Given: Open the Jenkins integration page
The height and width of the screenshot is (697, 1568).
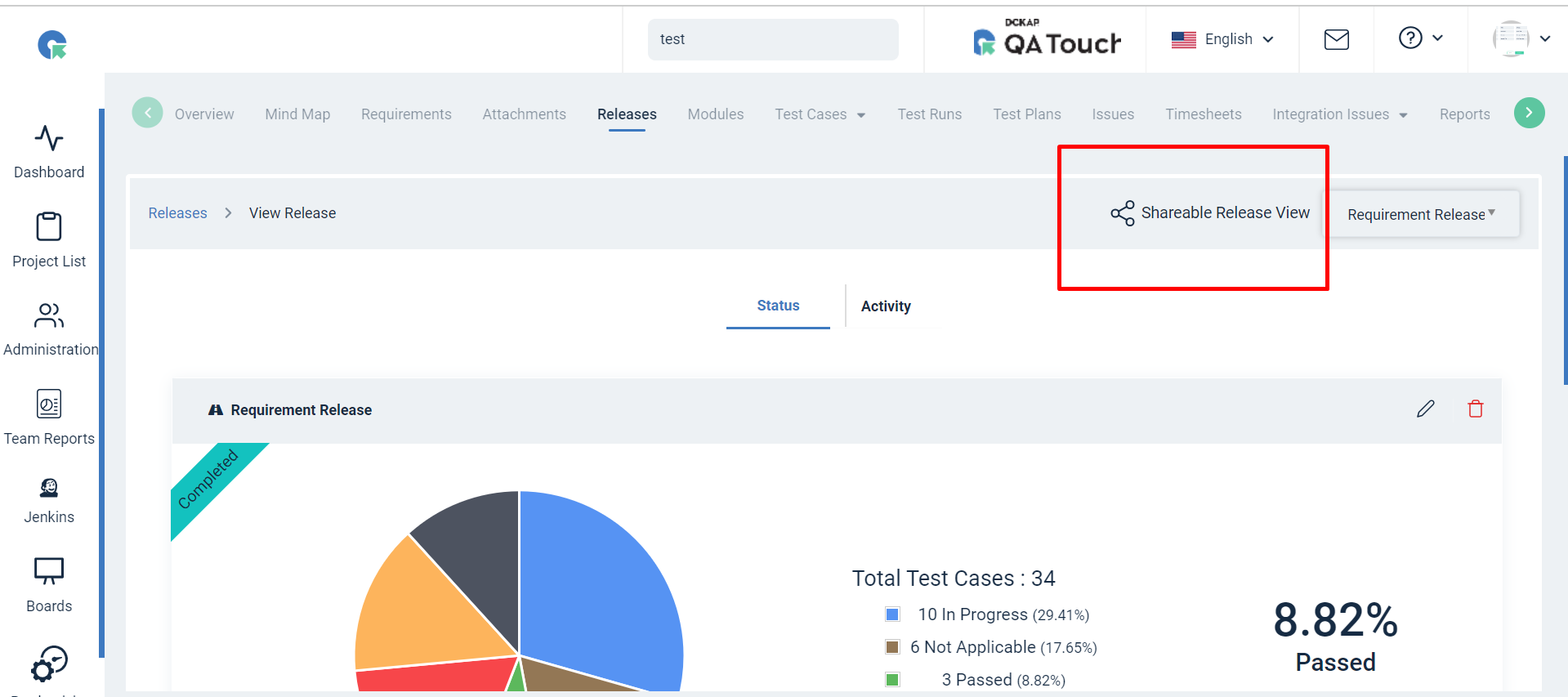Looking at the screenshot, I should [x=49, y=501].
